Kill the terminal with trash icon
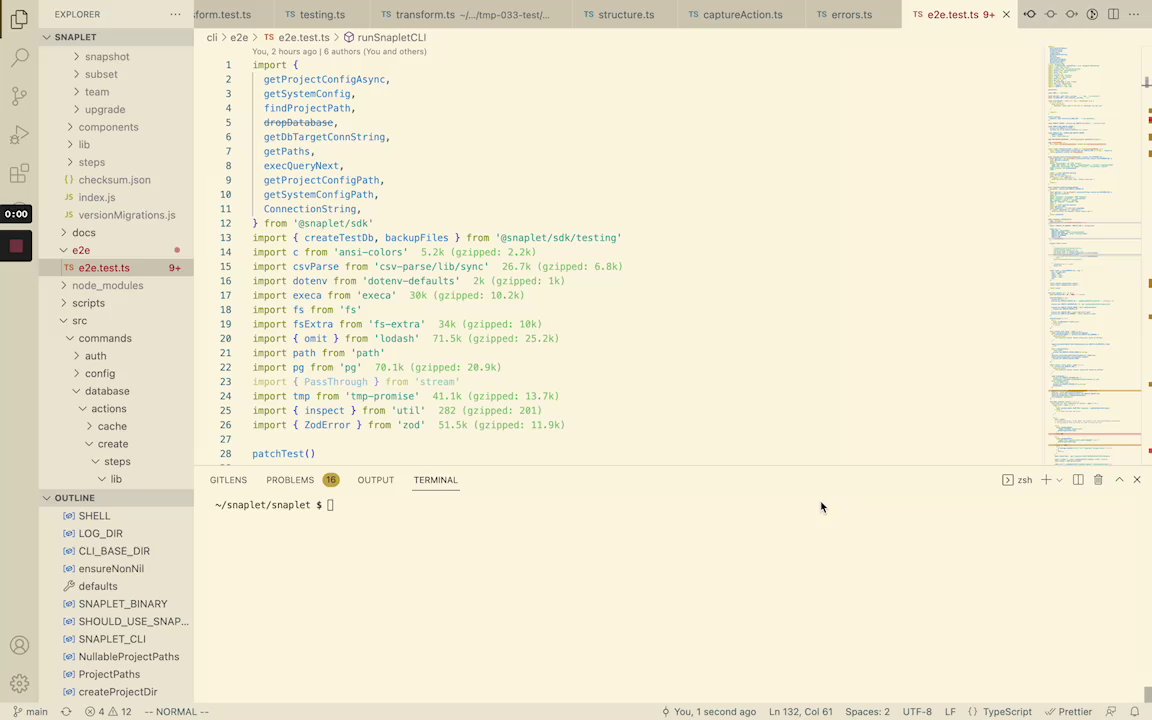The width and height of the screenshot is (1152, 720). [x=1098, y=480]
